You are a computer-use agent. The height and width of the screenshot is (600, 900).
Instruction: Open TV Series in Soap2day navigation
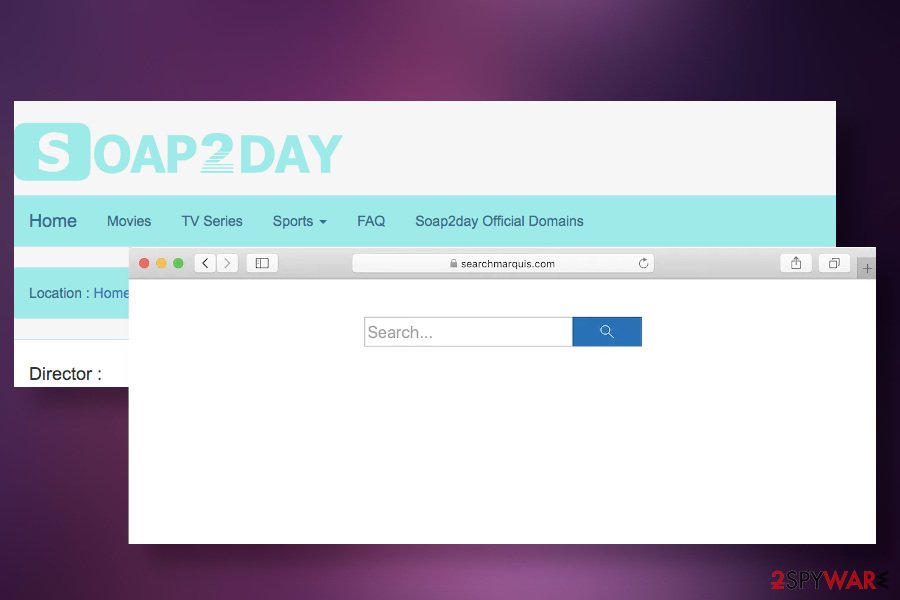[212, 221]
